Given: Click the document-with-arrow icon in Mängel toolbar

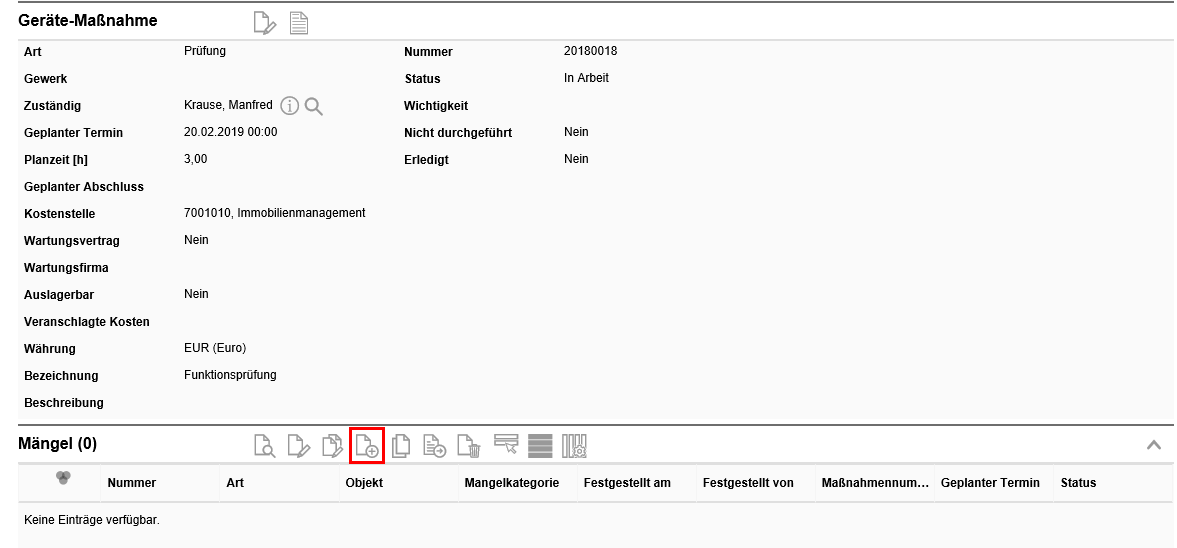Looking at the screenshot, I should click(435, 446).
